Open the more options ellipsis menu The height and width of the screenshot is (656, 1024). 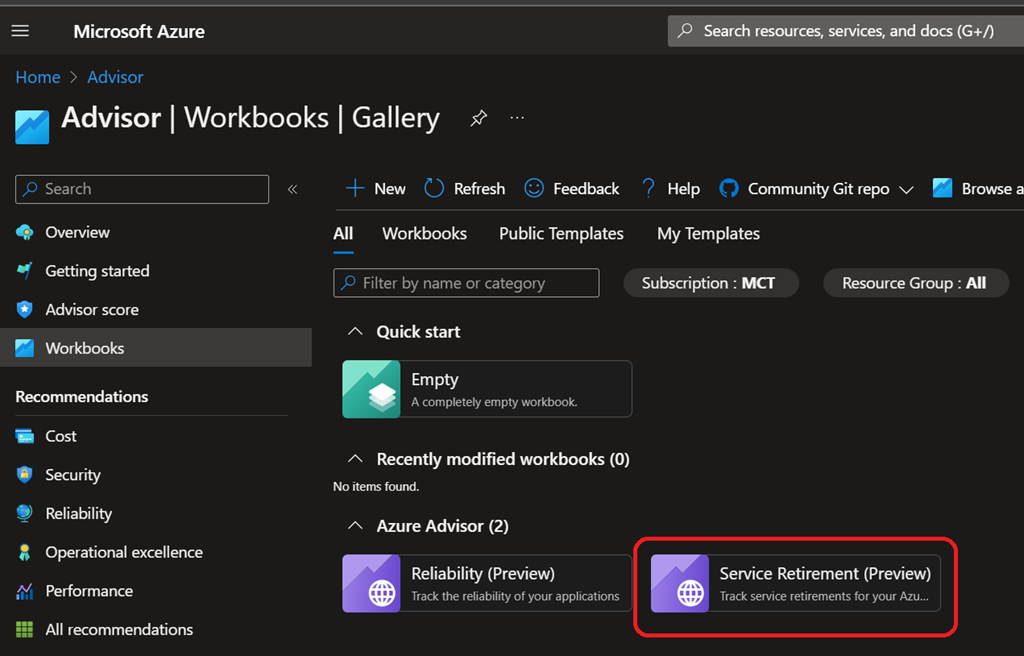coord(517,118)
